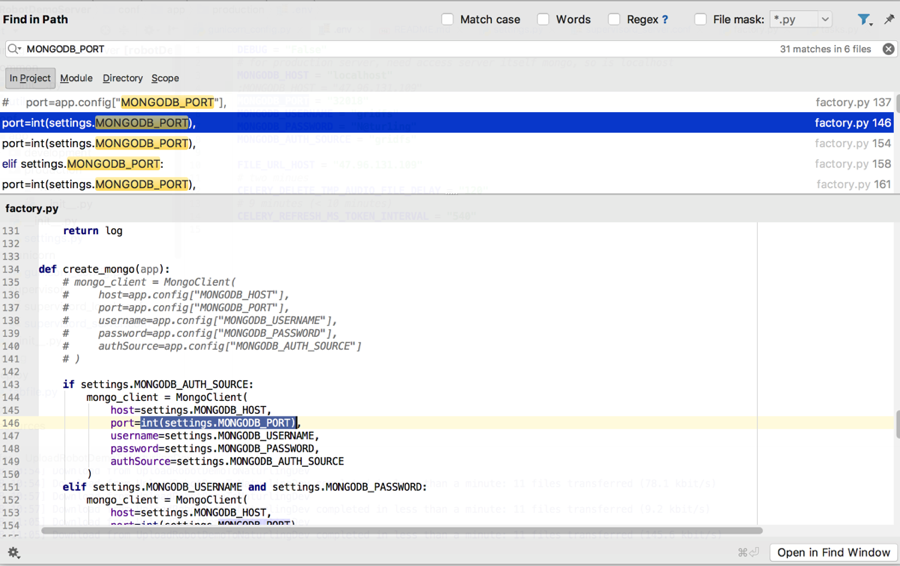Clear the search text with X icon

click(x=888, y=49)
